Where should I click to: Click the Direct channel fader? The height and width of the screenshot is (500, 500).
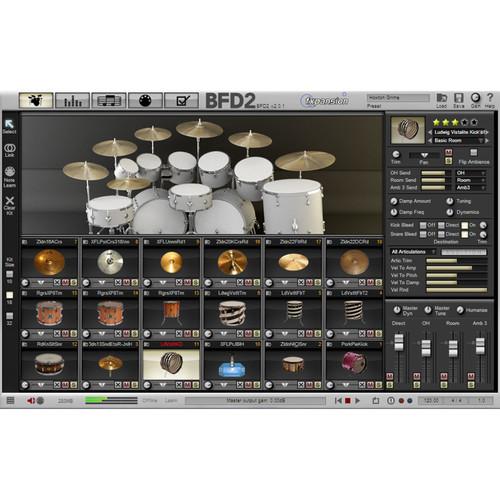tap(399, 343)
